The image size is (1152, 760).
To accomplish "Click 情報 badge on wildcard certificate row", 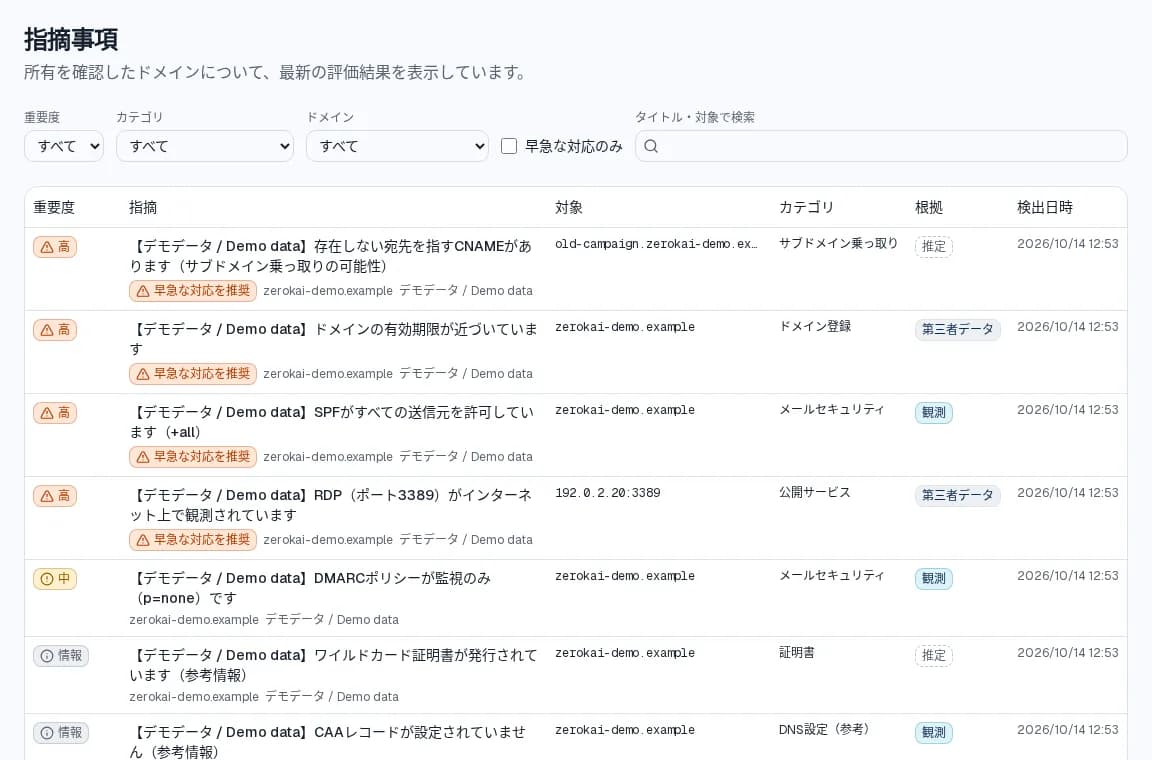I will coord(61,656).
